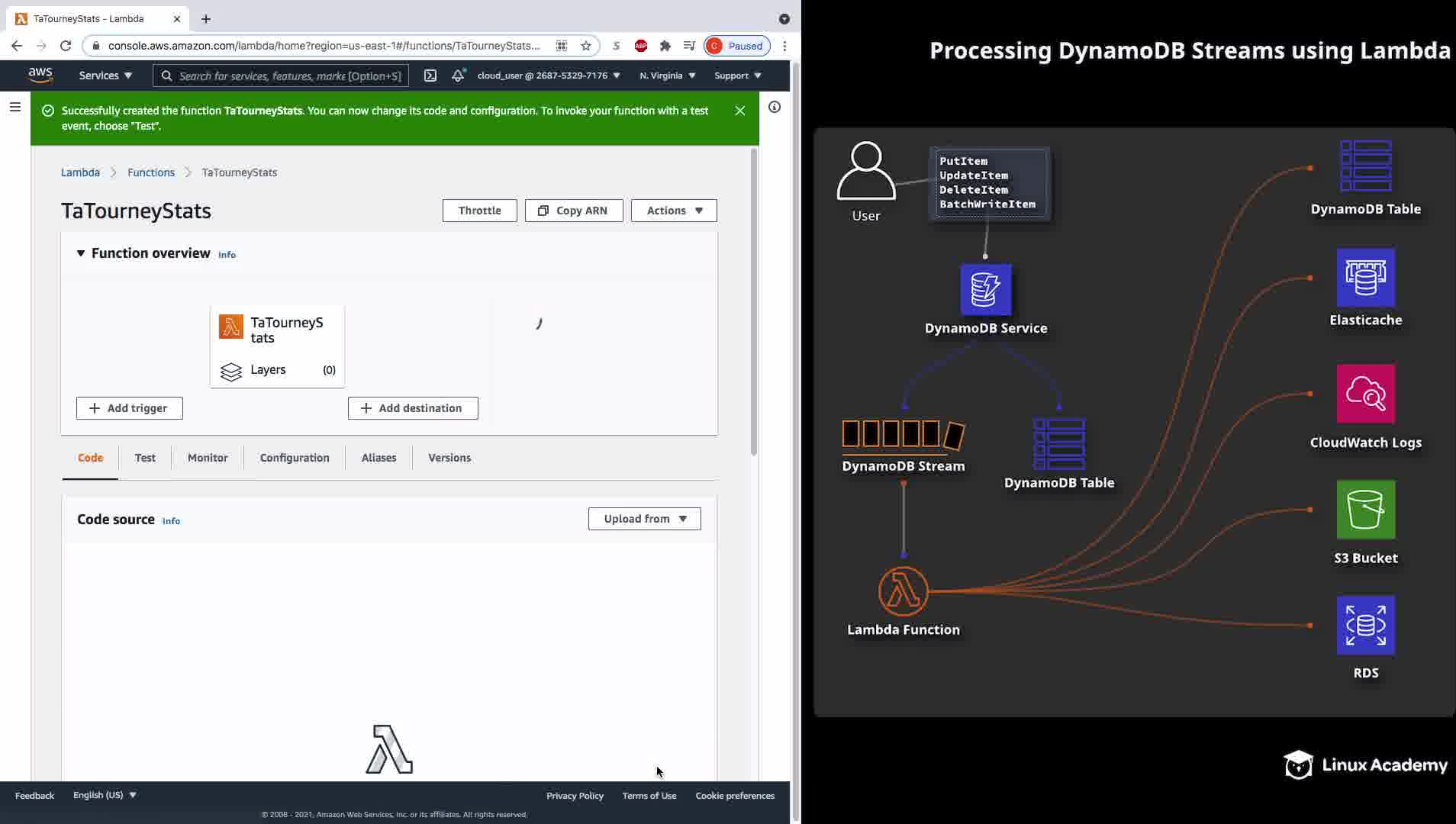
Task: Open the Services menu
Action: point(105,76)
